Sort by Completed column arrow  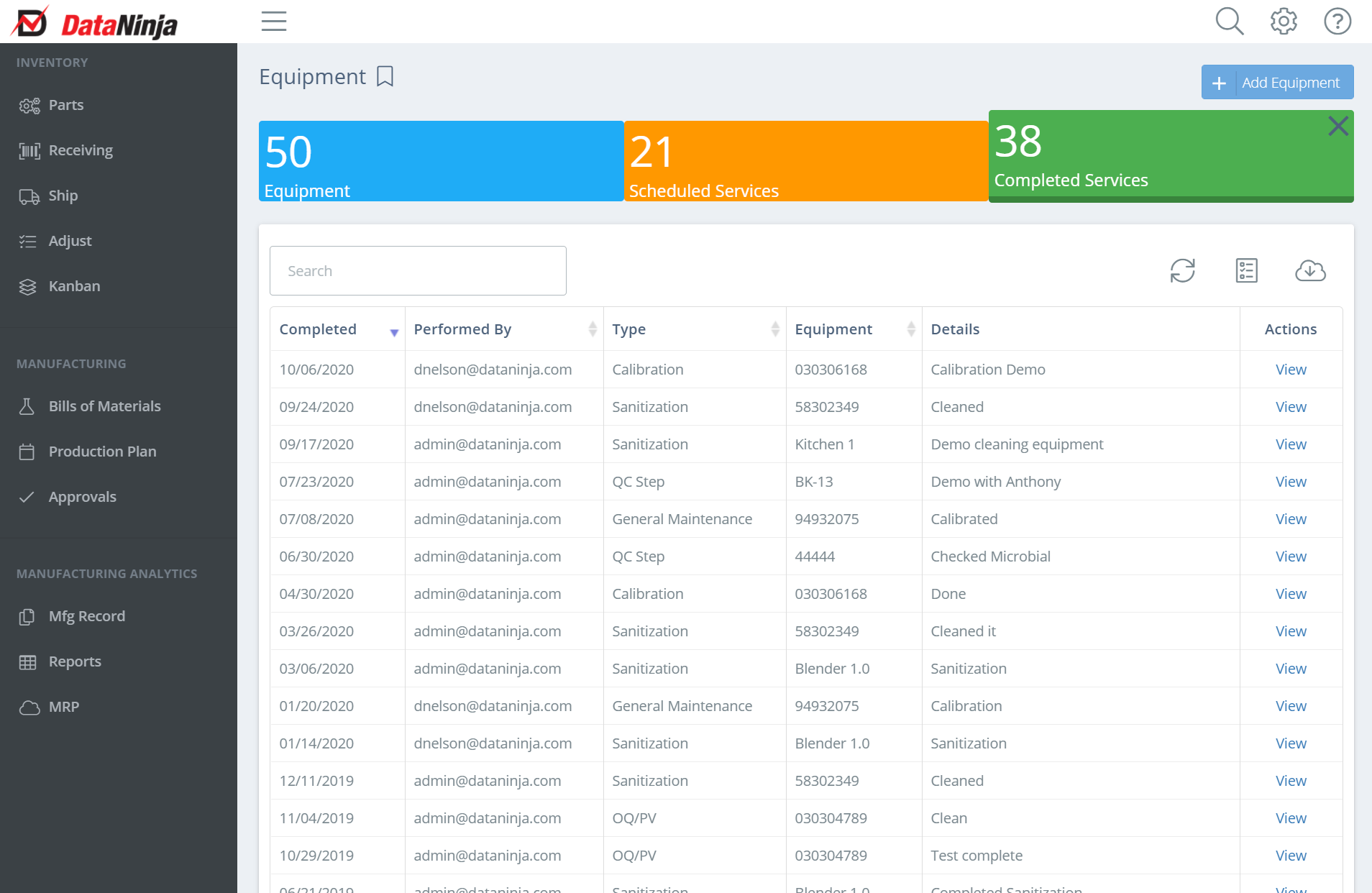pyautogui.click(x=394, y=332)
